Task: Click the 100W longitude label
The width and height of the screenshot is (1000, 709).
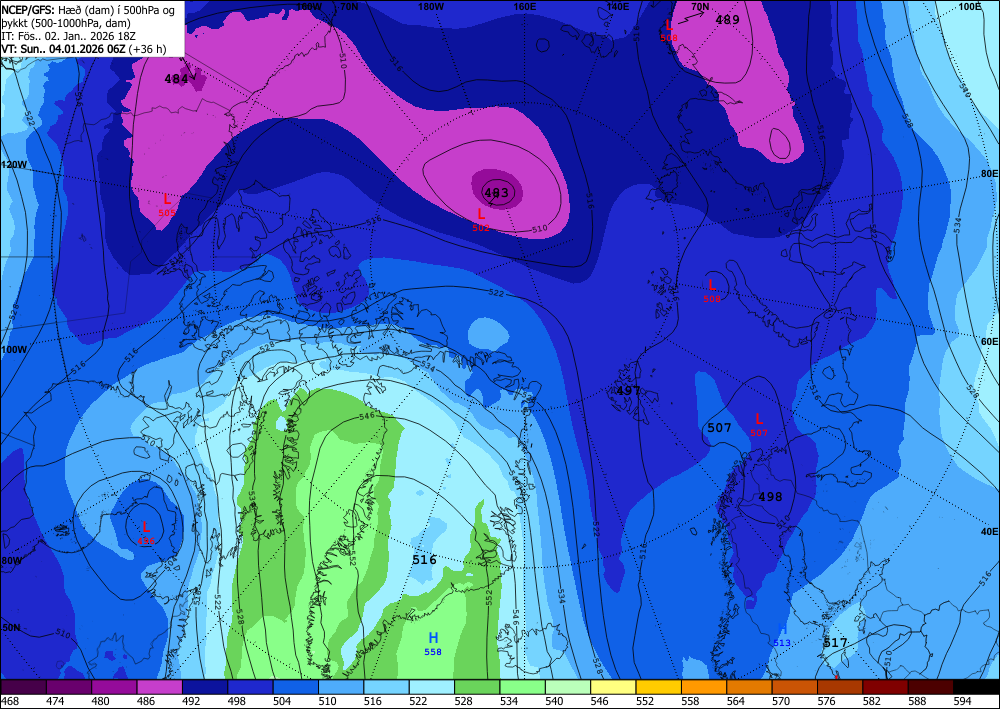Action: coord(14,350)
